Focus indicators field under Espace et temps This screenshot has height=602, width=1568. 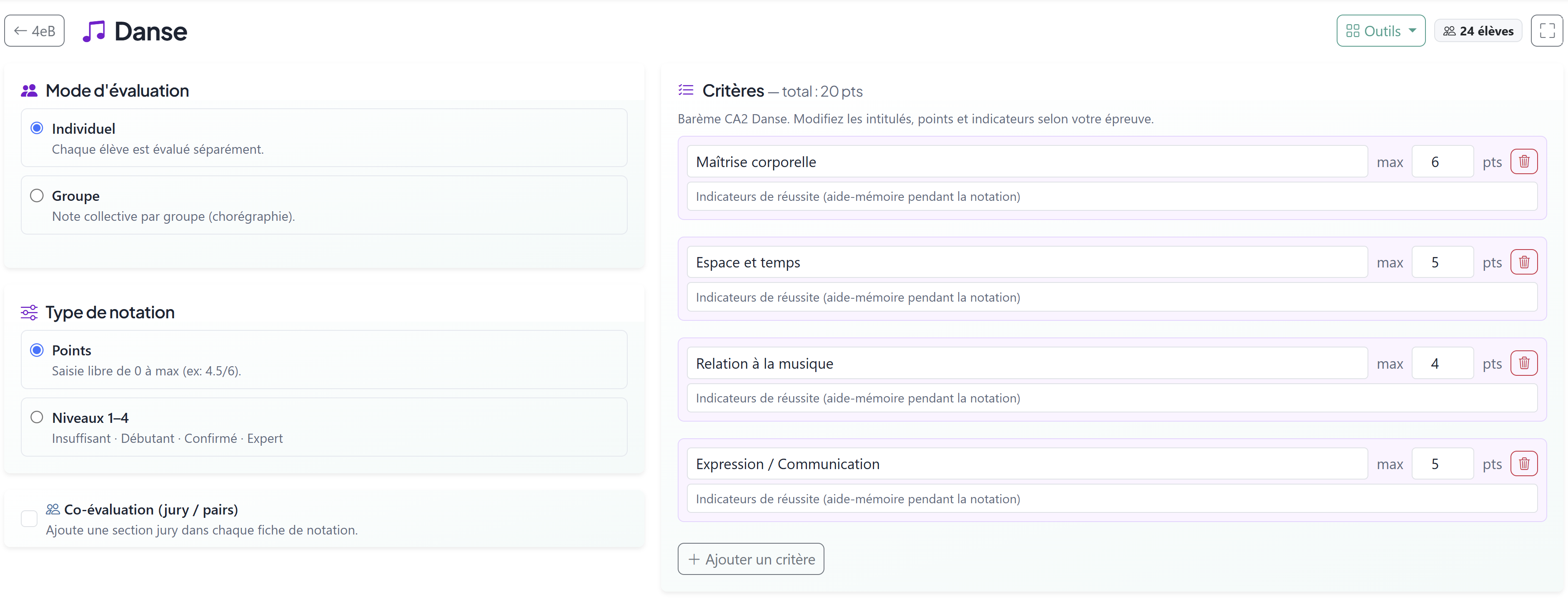coord(1112,297)
